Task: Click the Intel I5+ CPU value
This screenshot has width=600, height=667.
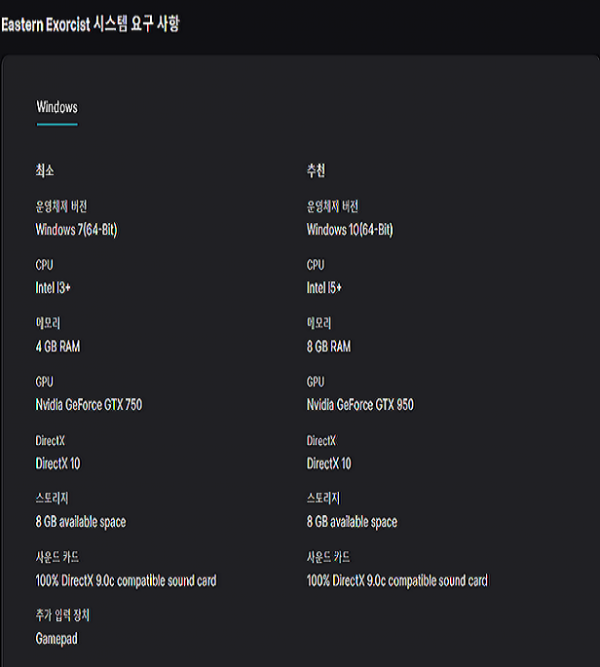Action: [324, 288]
